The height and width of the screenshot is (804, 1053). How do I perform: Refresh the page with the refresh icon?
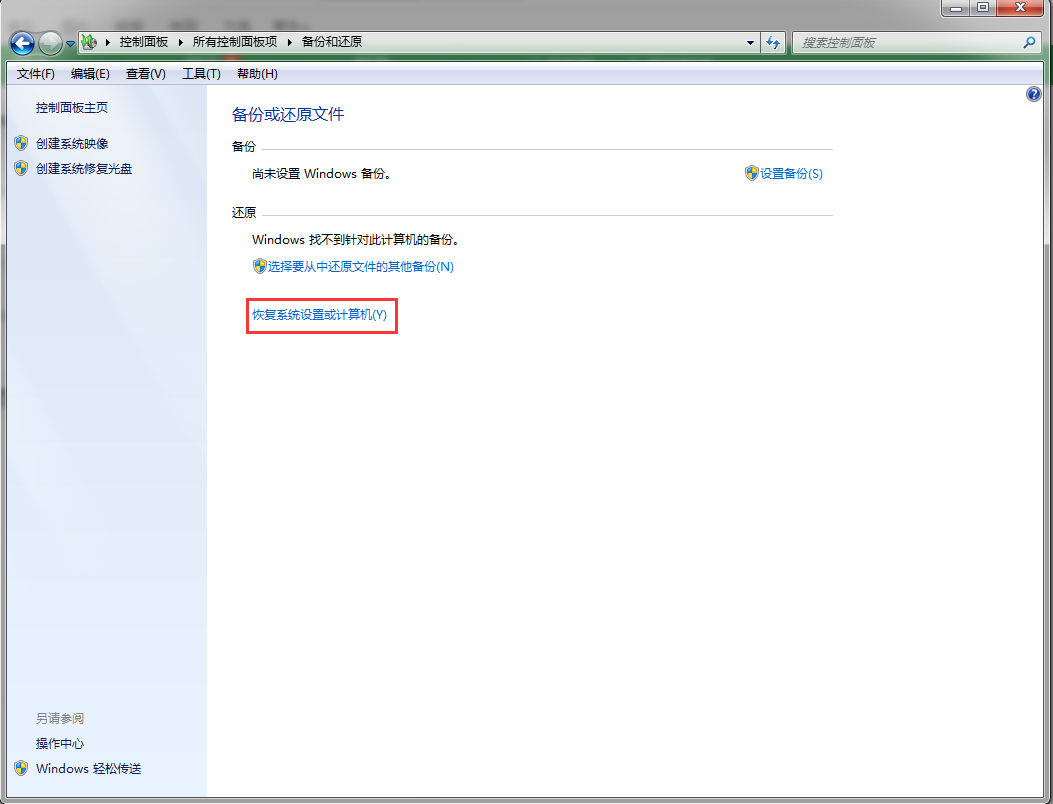tap(774, 42)
